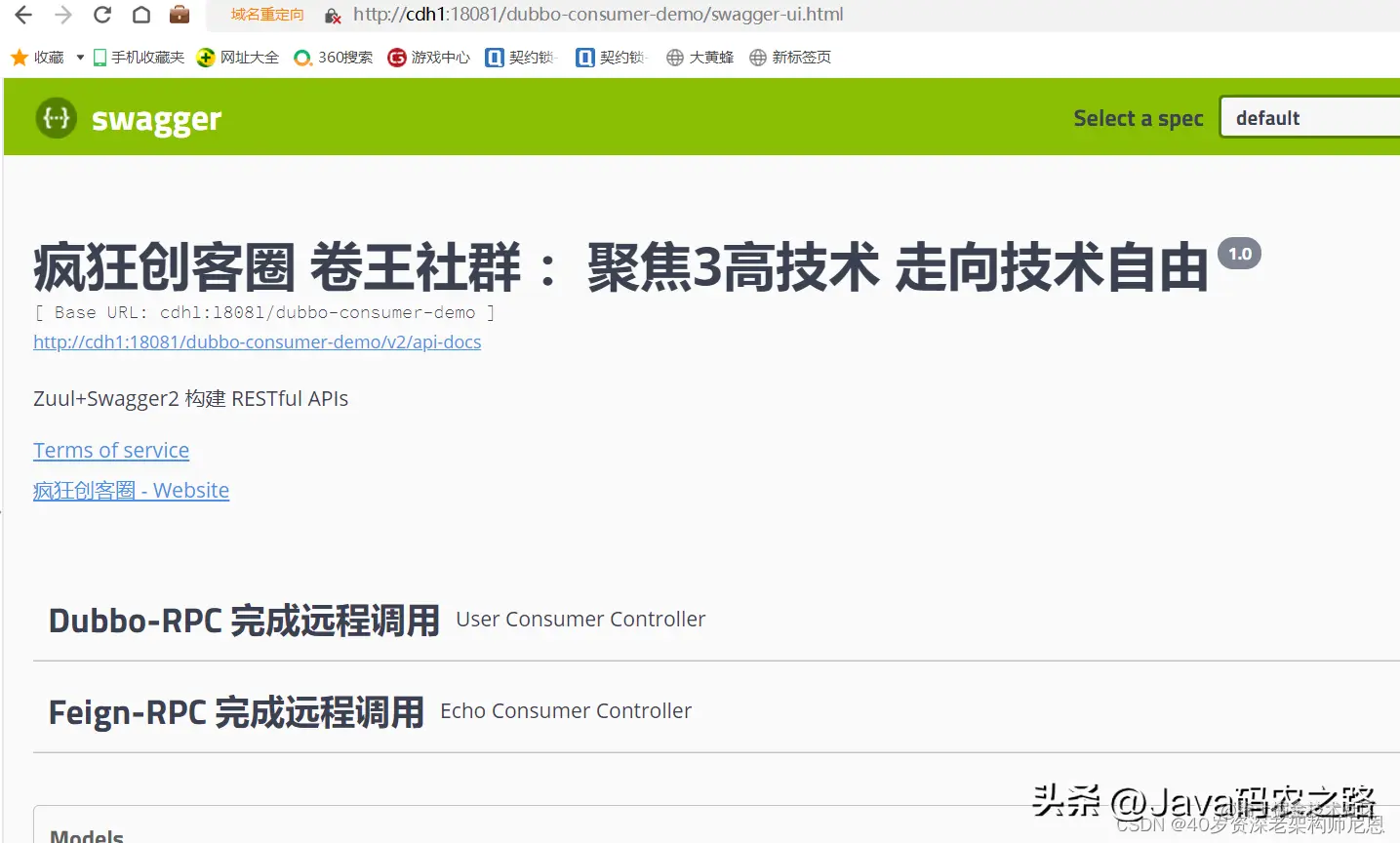Click the briefcase icon in toolbar
The height and width of the screenshot is (843, 1400).
180,15
